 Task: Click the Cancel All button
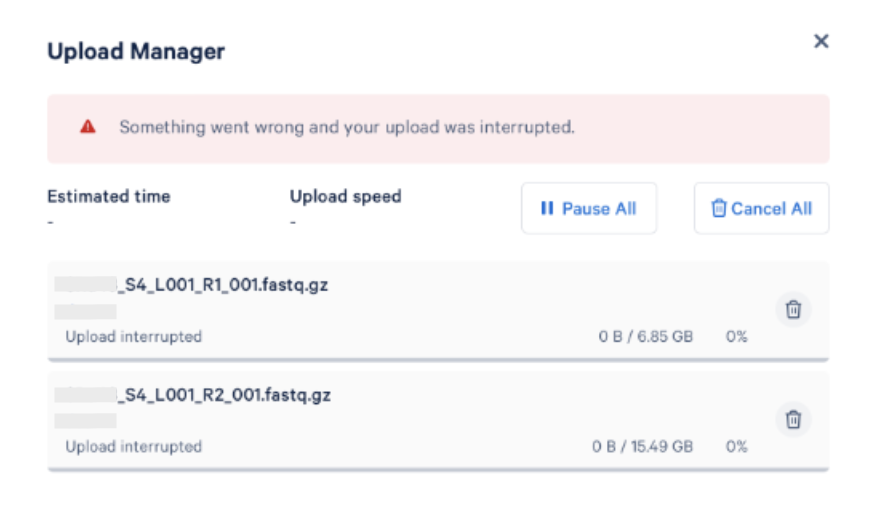(762, 208)
